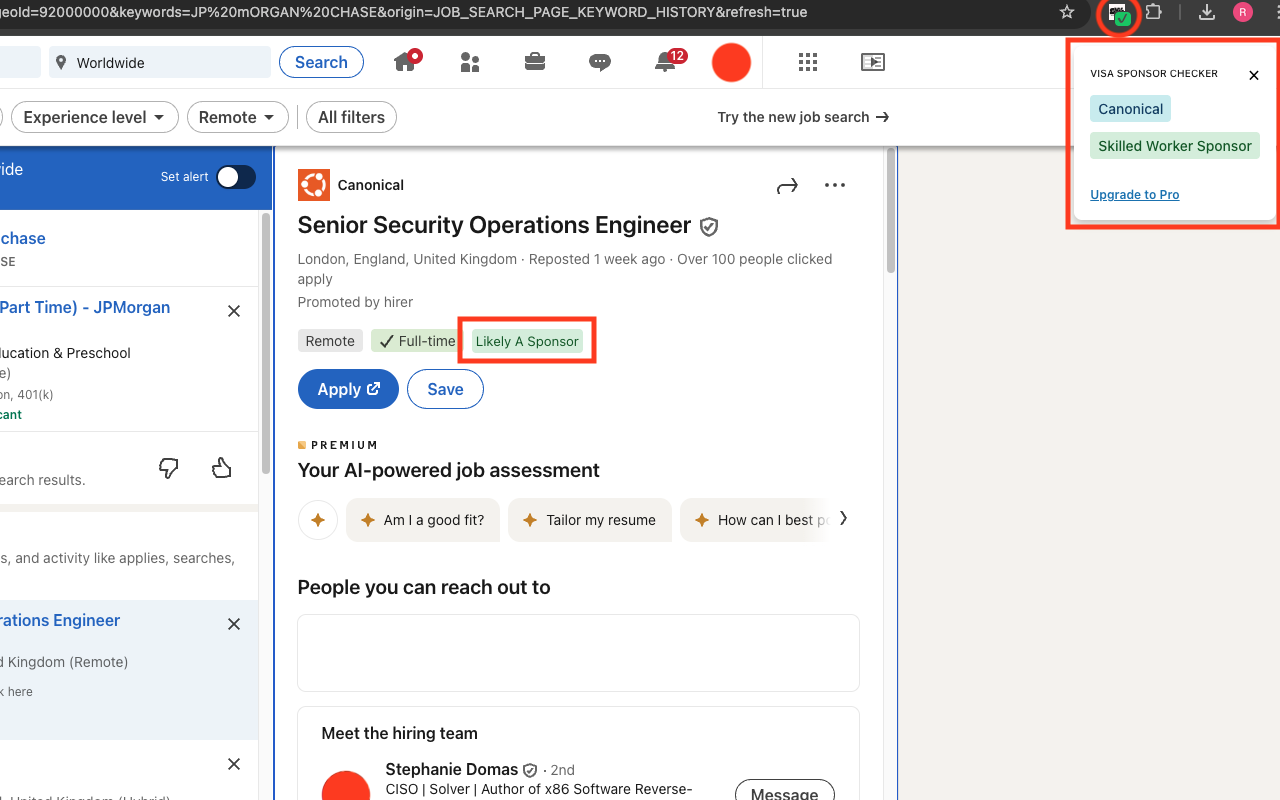Open the Jobs briefcase icon
The width and height of the screenshot is (1280, 800).
[x=535, y=62]
